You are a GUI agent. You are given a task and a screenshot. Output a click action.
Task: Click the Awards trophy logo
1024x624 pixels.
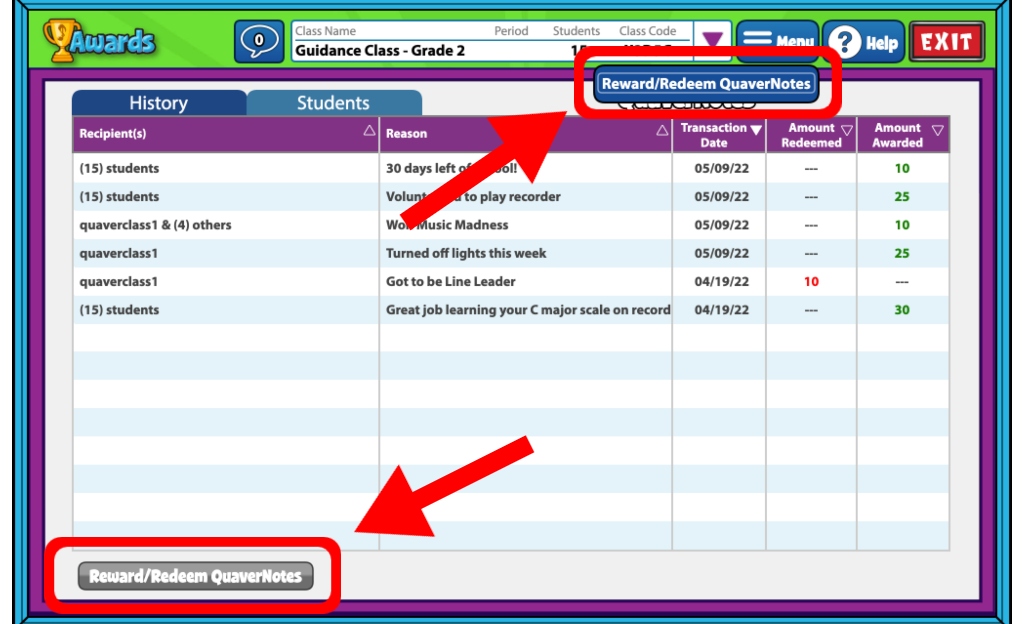pyautogui.click(x=99, y=41)
